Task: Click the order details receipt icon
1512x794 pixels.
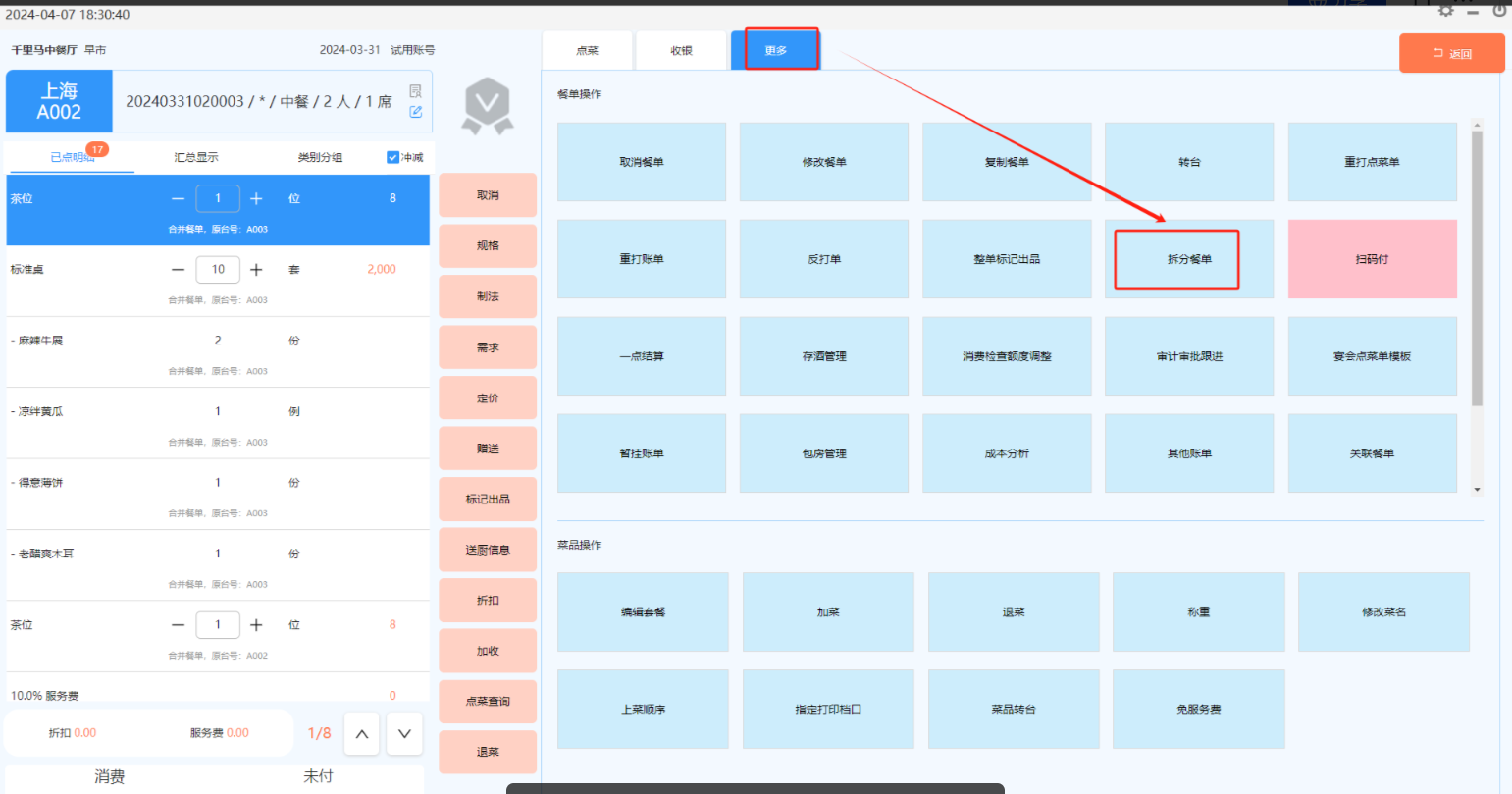Action: 416,90
